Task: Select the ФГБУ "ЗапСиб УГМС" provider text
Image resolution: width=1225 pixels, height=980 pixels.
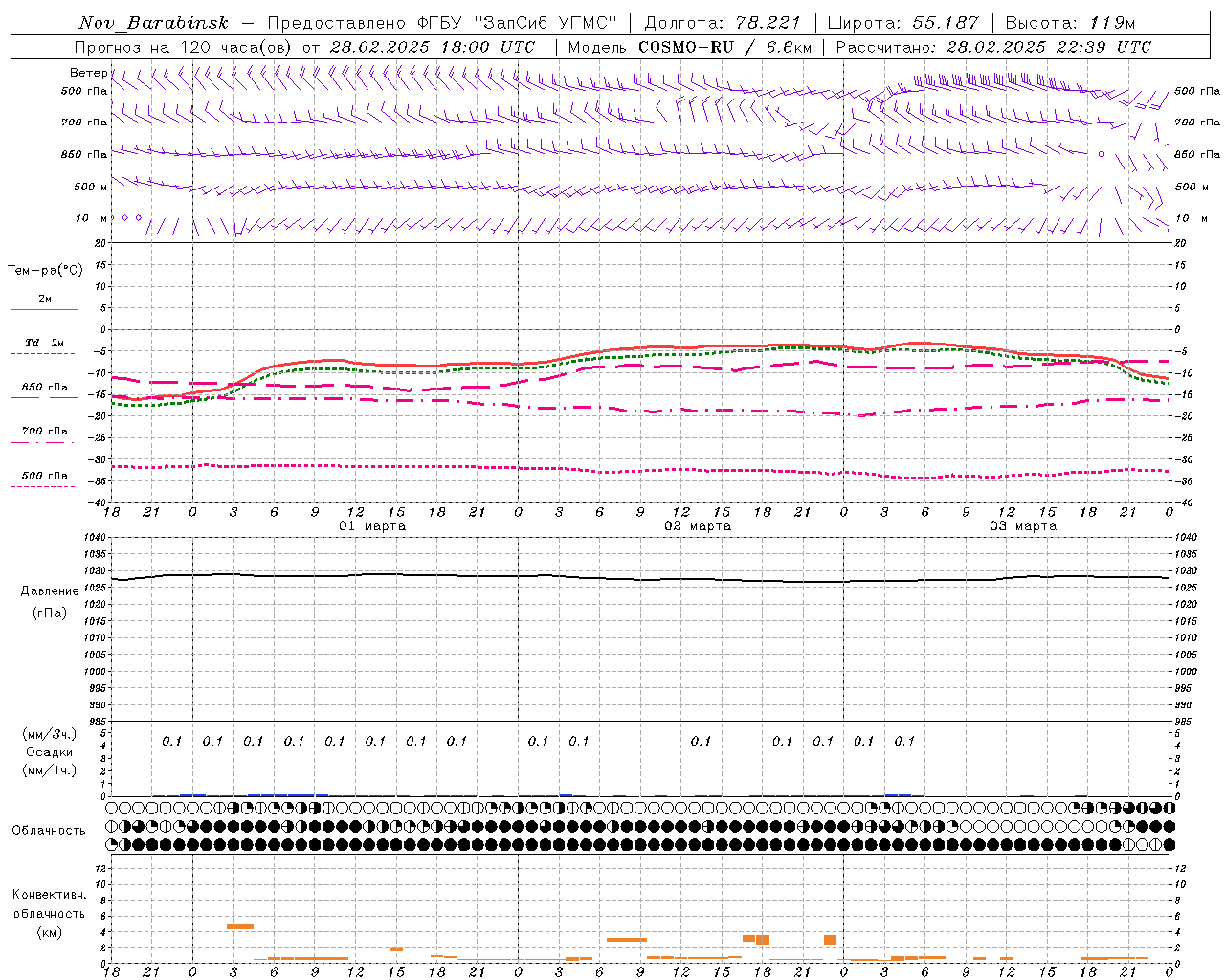Action: (518, 23)
